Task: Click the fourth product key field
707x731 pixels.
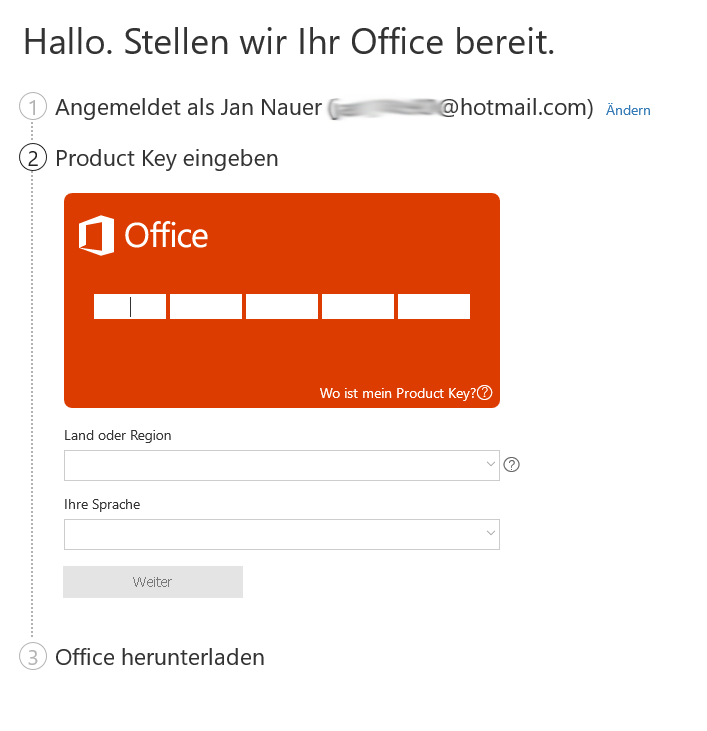Action: (x=358, y=307)
